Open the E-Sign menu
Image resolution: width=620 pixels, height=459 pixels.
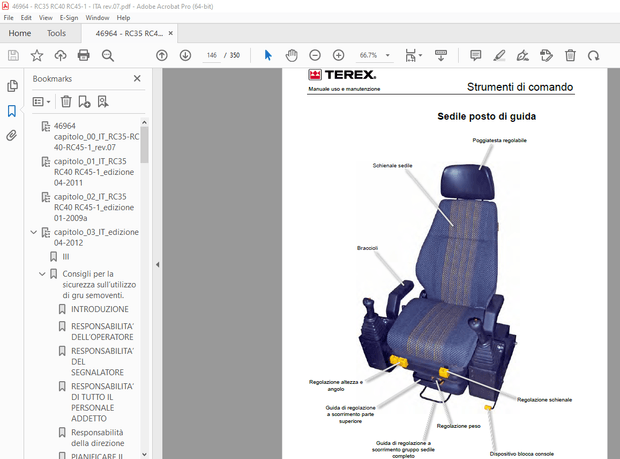(x=69, y=18)
